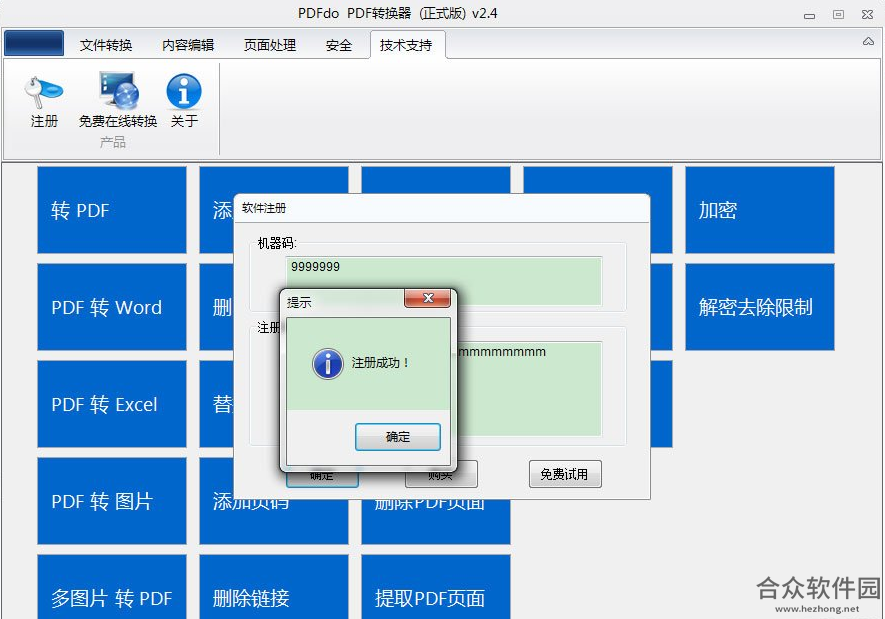
Task: Close the 提示 dialog with red X
Action: tap(428, 298)
